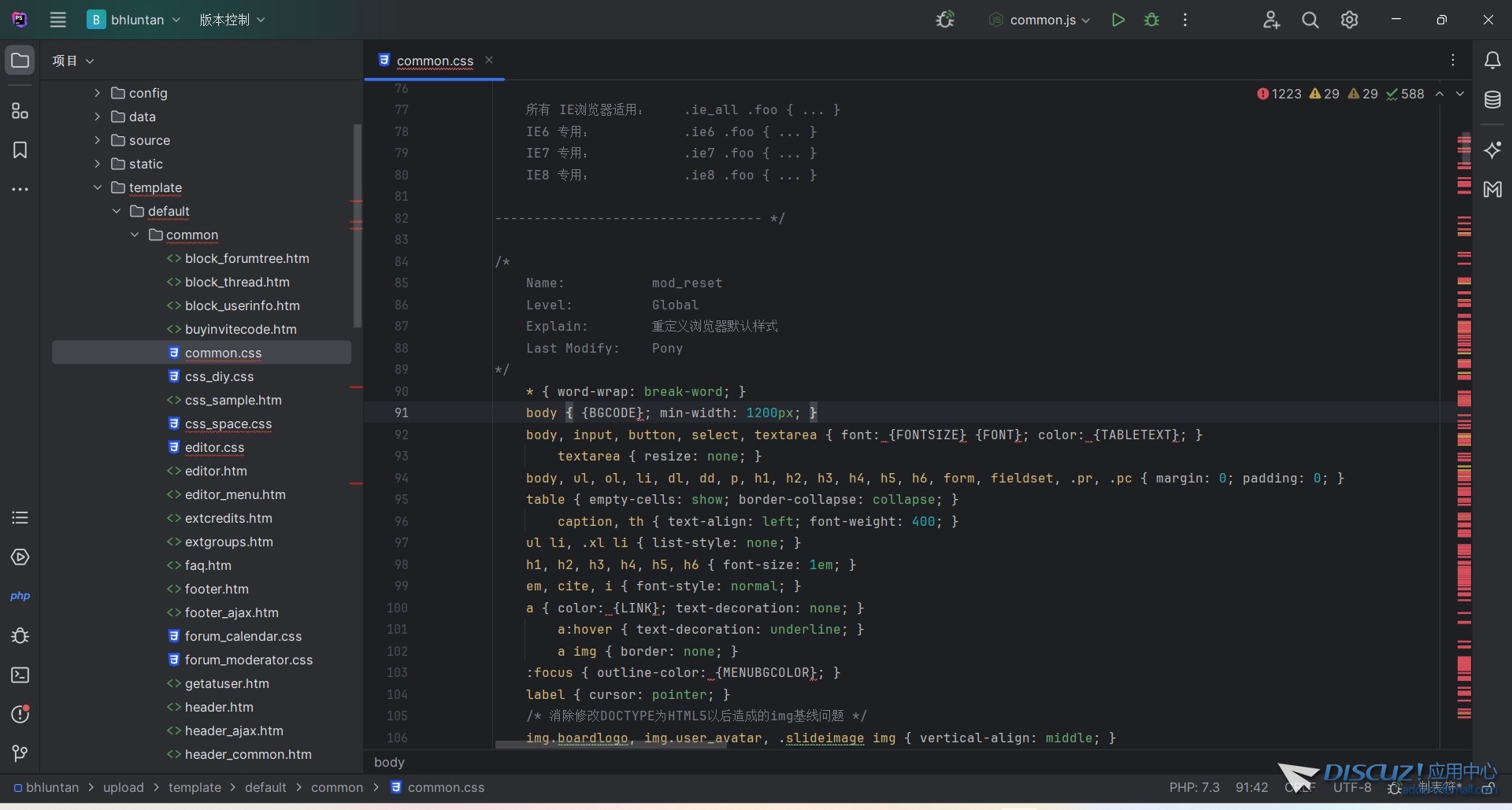This screenshot has height=810, width=1512.
Task: Collapse the template folder
Action: [x=97, y=187]
